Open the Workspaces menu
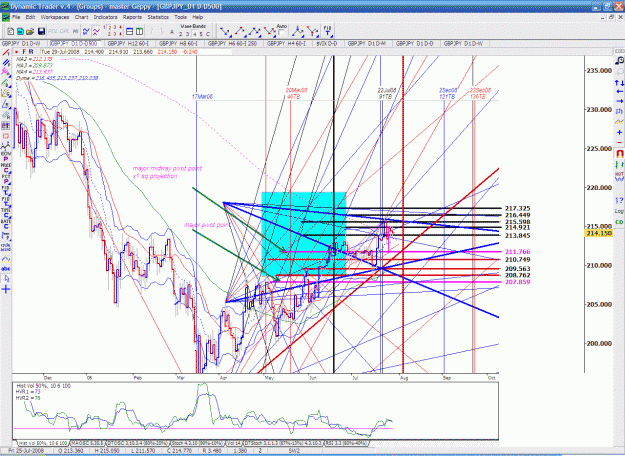 click(x=55, y=17)
